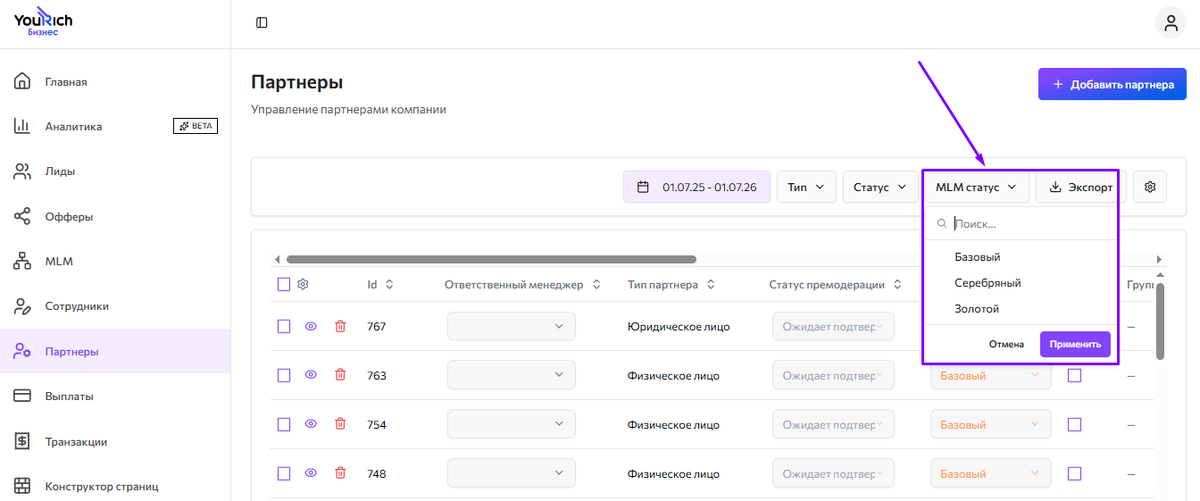Collapse the MLM статус filter dropdown
Image resolution: width=1200 pixels, height=501 pixels.
pos(976,187)
